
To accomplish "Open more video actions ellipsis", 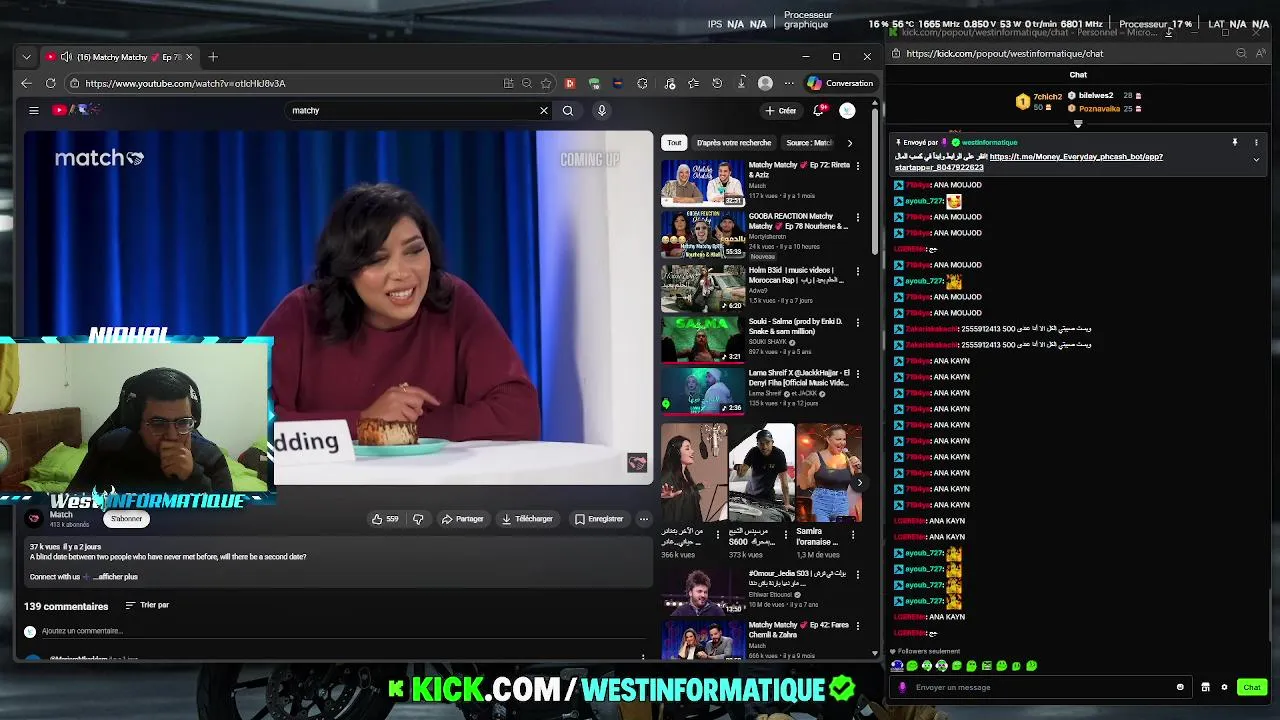I will [x=644, y=519].
